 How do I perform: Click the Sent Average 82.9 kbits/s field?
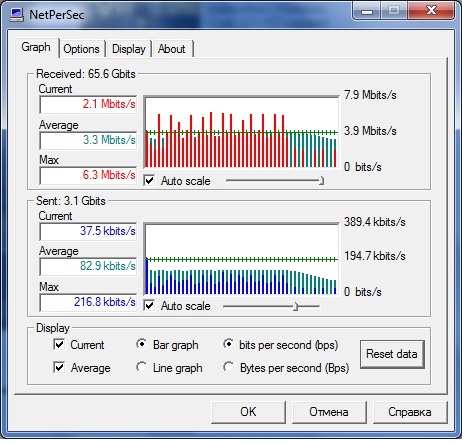point(88,266)
